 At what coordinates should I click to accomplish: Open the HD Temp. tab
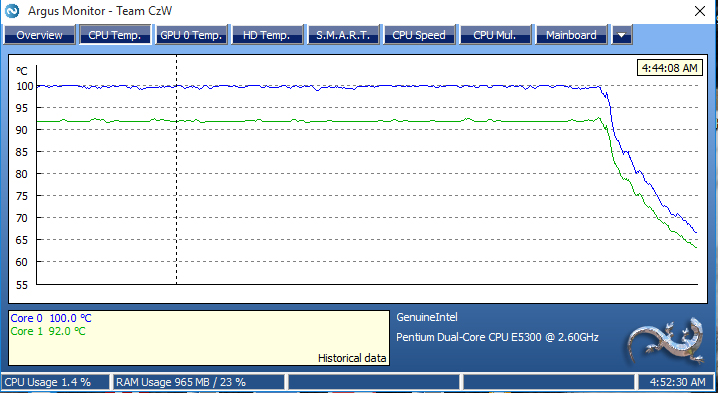(x=267, y=35)
